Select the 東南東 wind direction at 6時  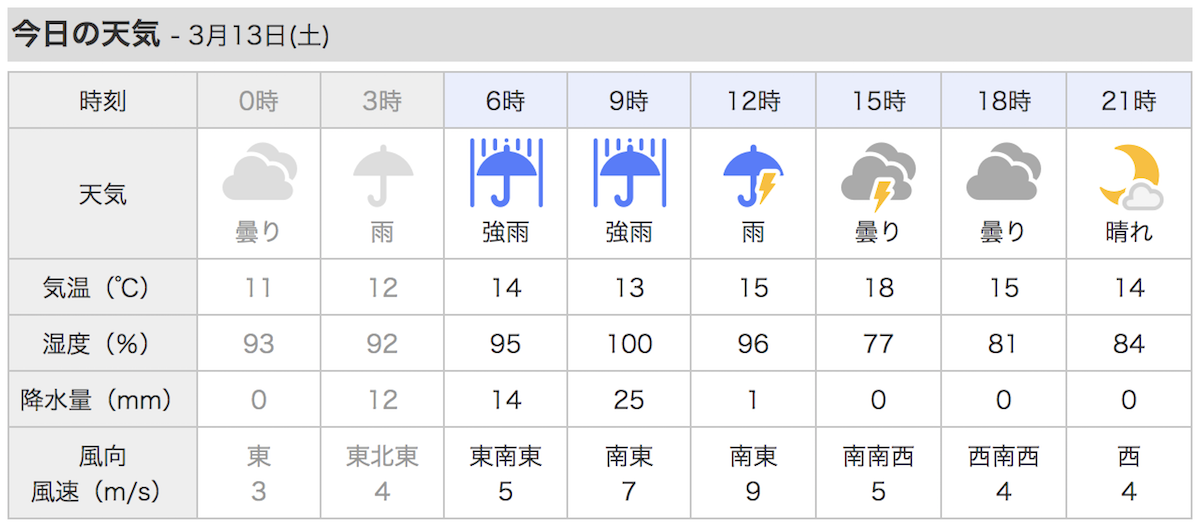tap(506, 457)
